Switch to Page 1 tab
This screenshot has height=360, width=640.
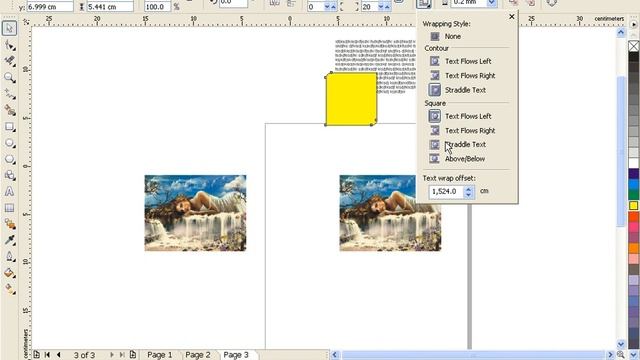pyautogui.click(x=160, y=355)
